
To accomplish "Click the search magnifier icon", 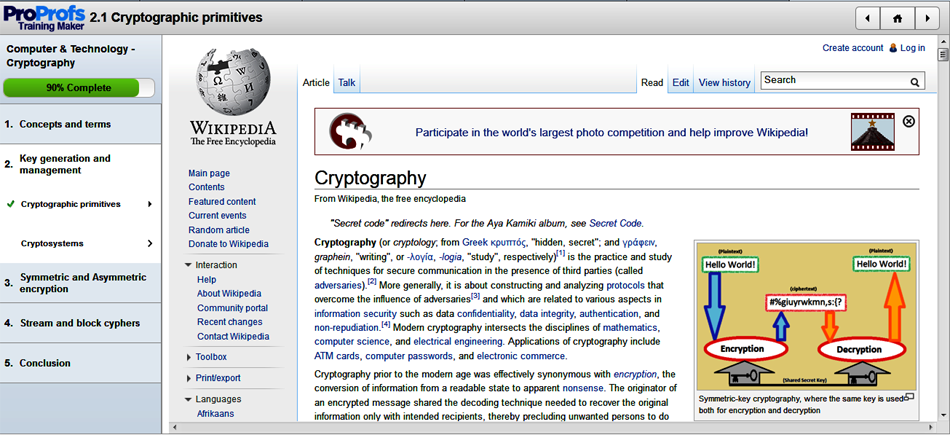I will coord(915,81).
